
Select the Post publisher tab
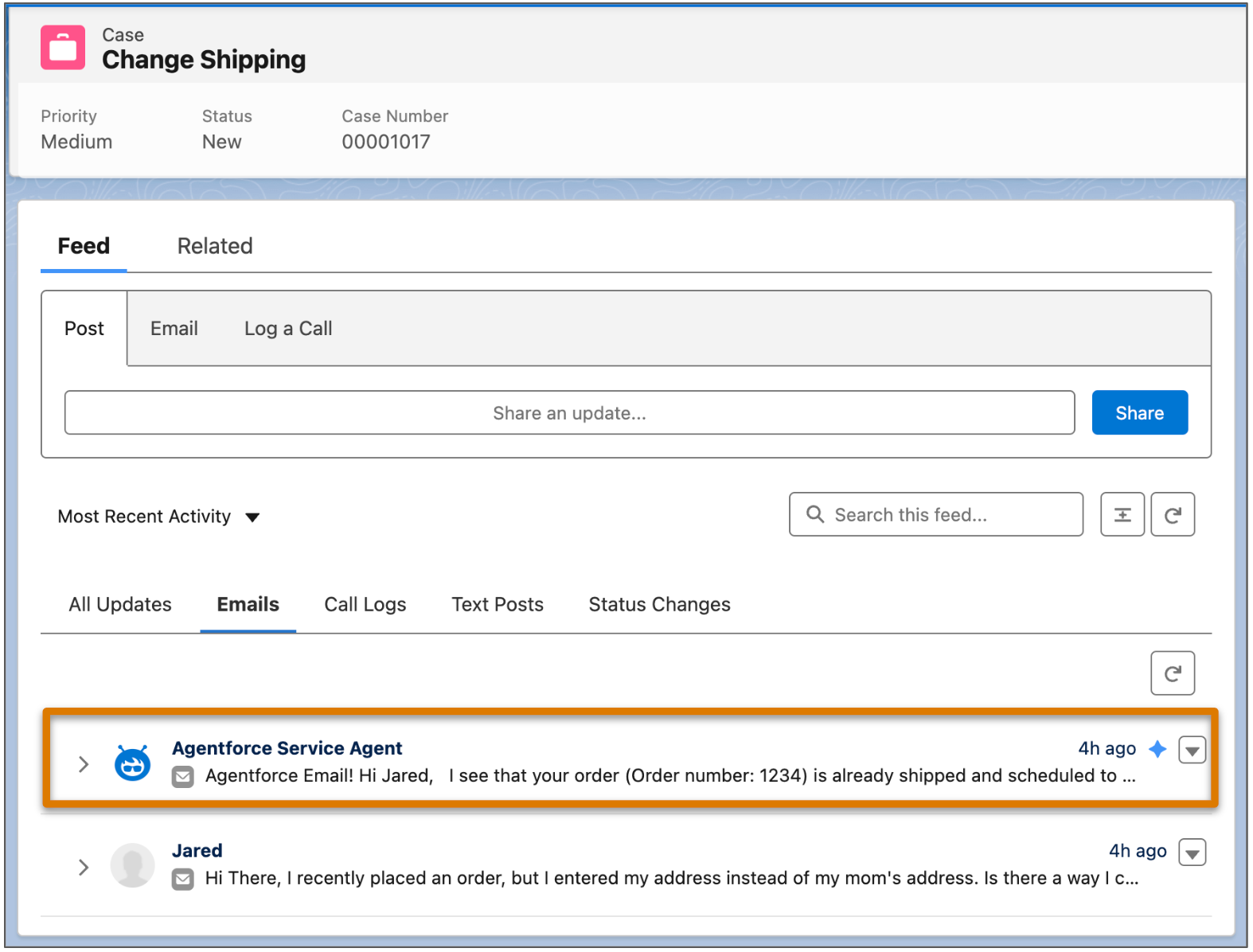point(84,329)
